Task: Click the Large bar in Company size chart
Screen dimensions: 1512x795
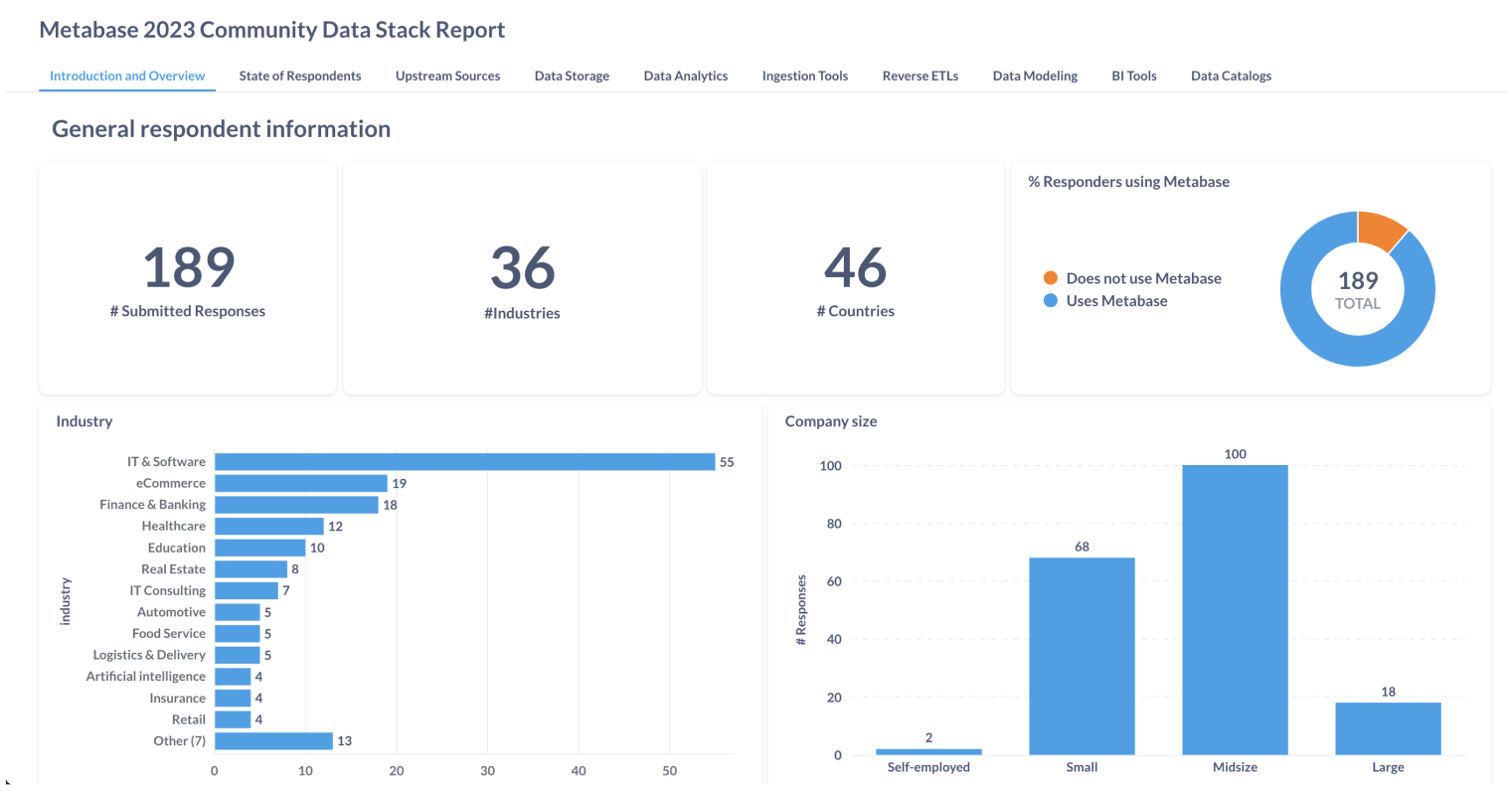Action: 1388,728
